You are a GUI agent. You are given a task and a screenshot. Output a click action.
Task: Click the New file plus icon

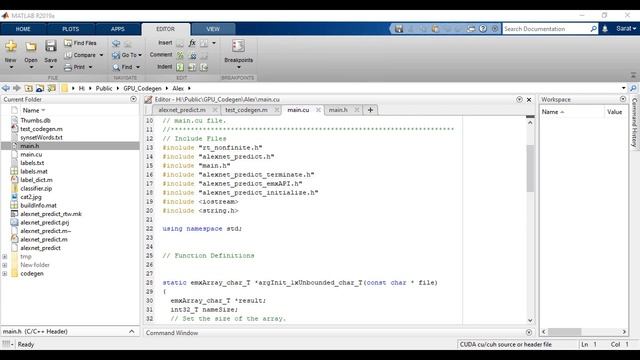[x=11, y=46]
